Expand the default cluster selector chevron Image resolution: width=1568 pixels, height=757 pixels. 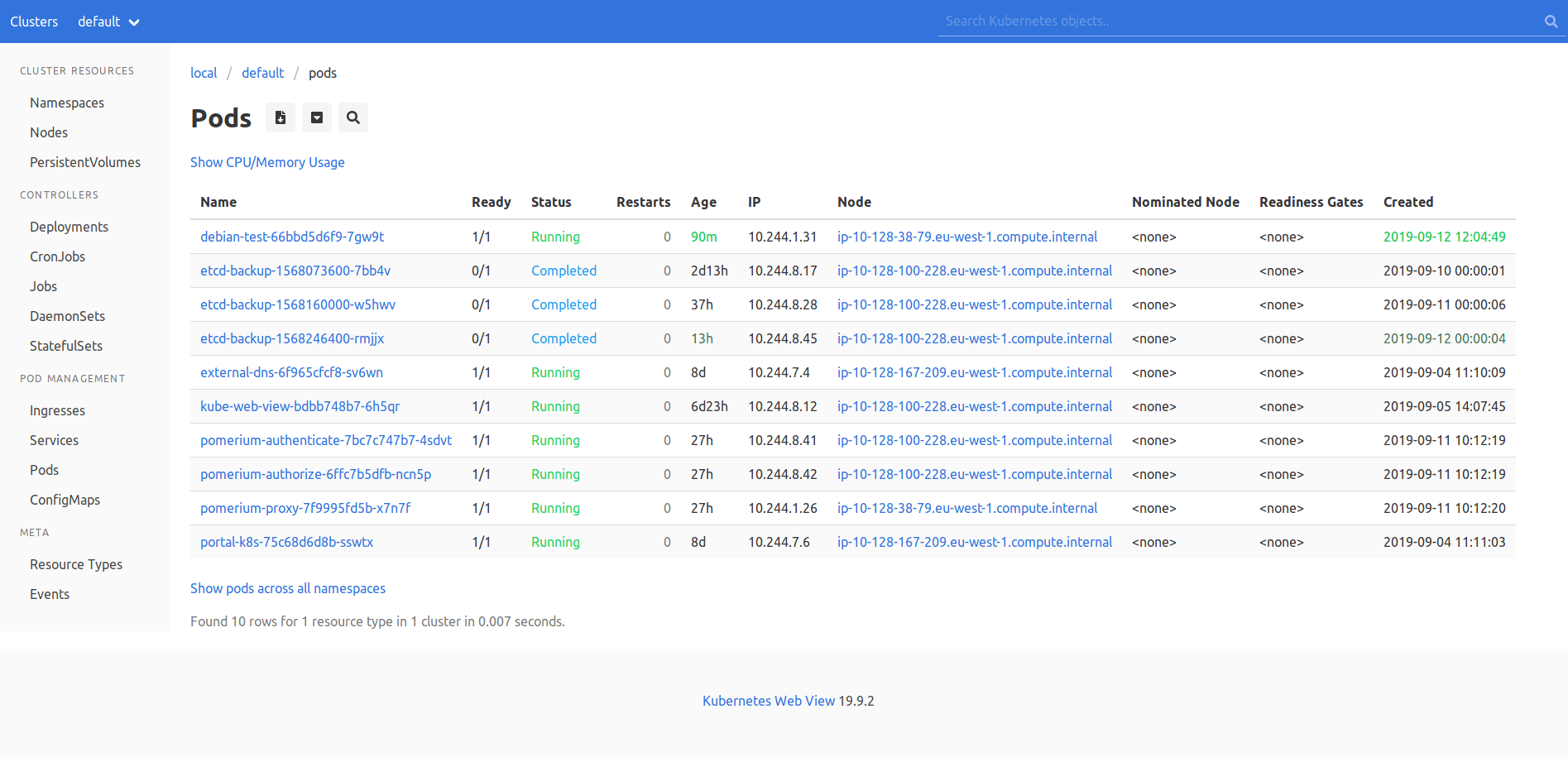(x=134, y=22)
